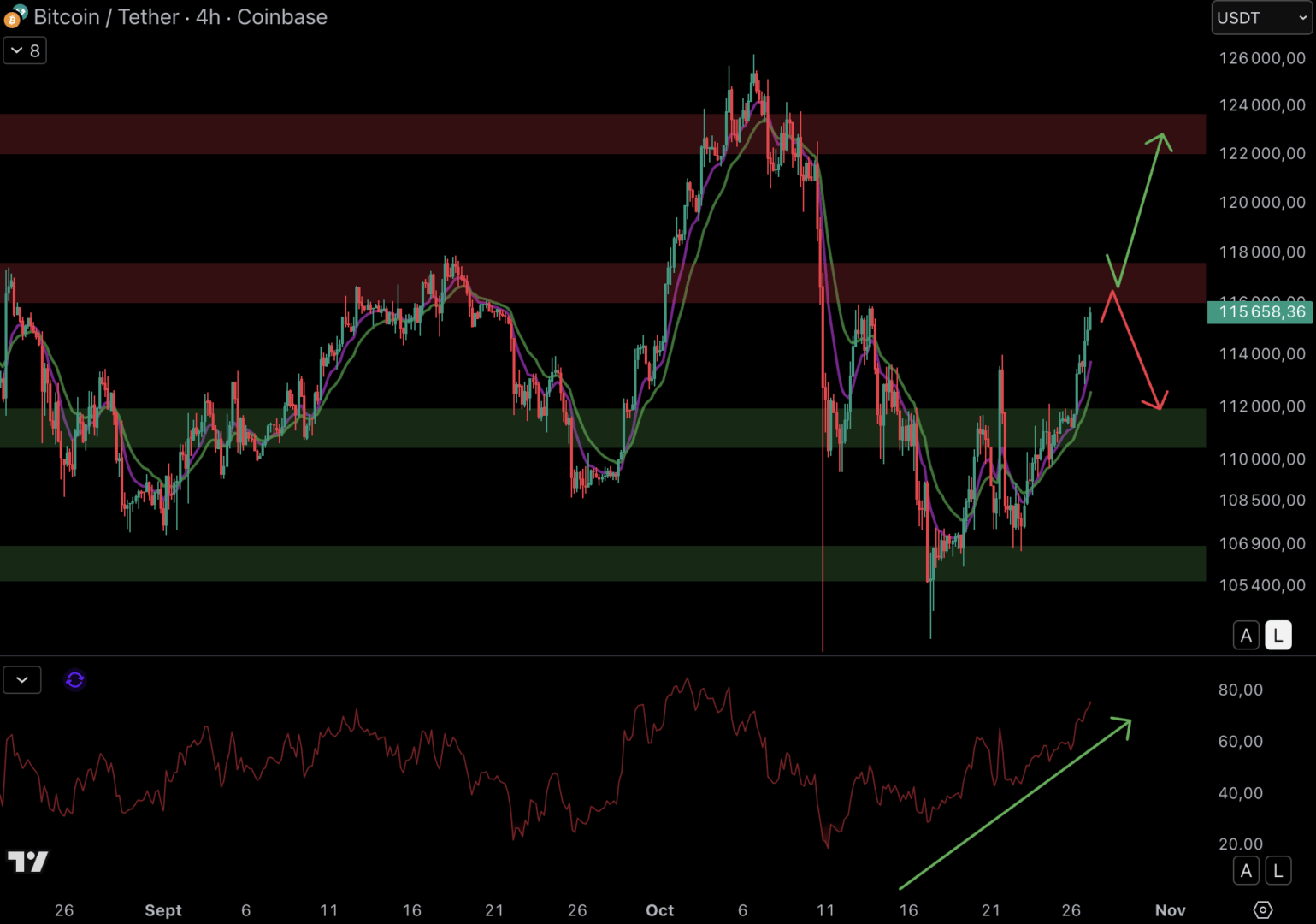Open the USDT currency dropdown
This screenshot has width=1316, height=924.
[x=1261, y=18]
